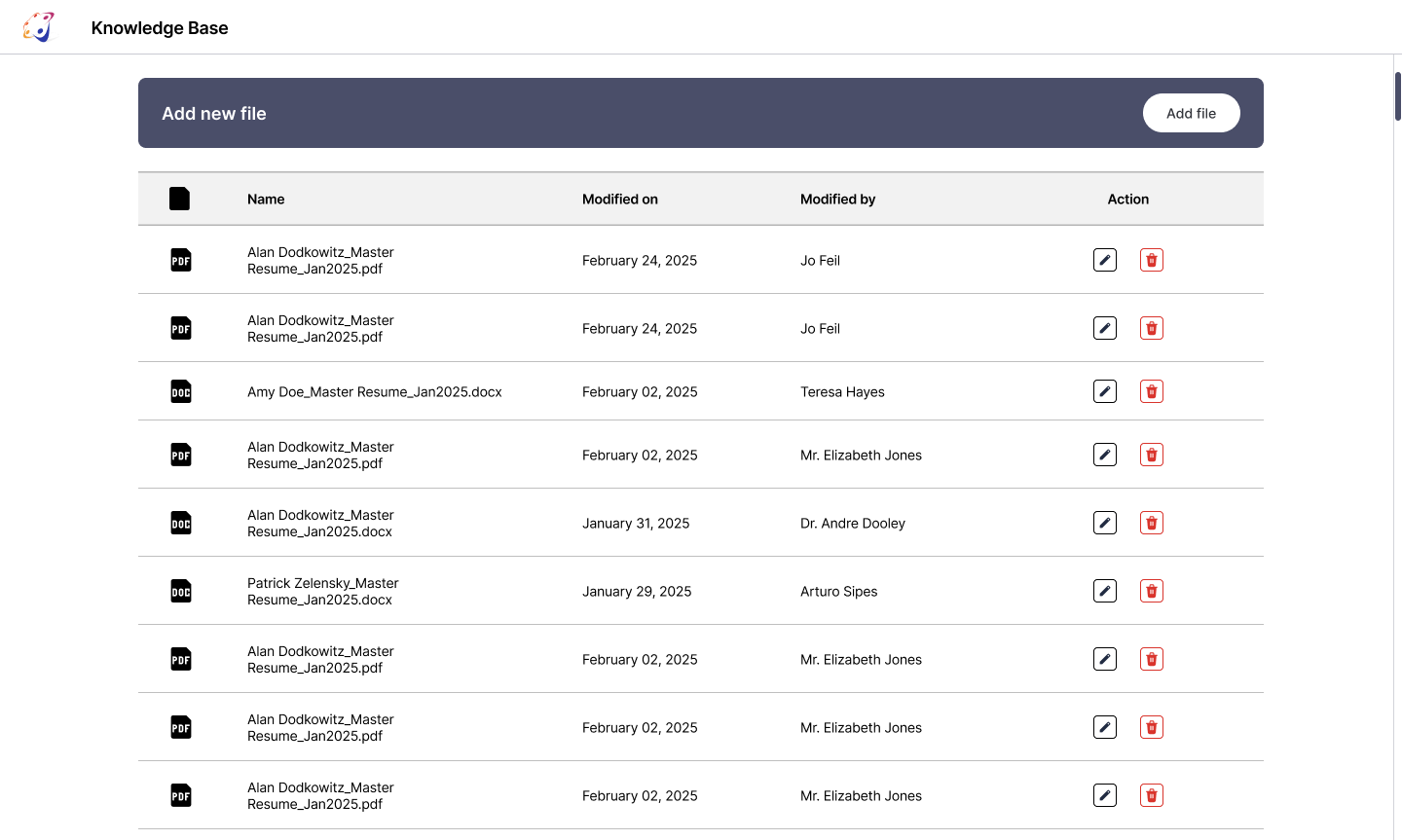Click the Add file button
1402x840 pixels.
click(x=1191, y=113)
